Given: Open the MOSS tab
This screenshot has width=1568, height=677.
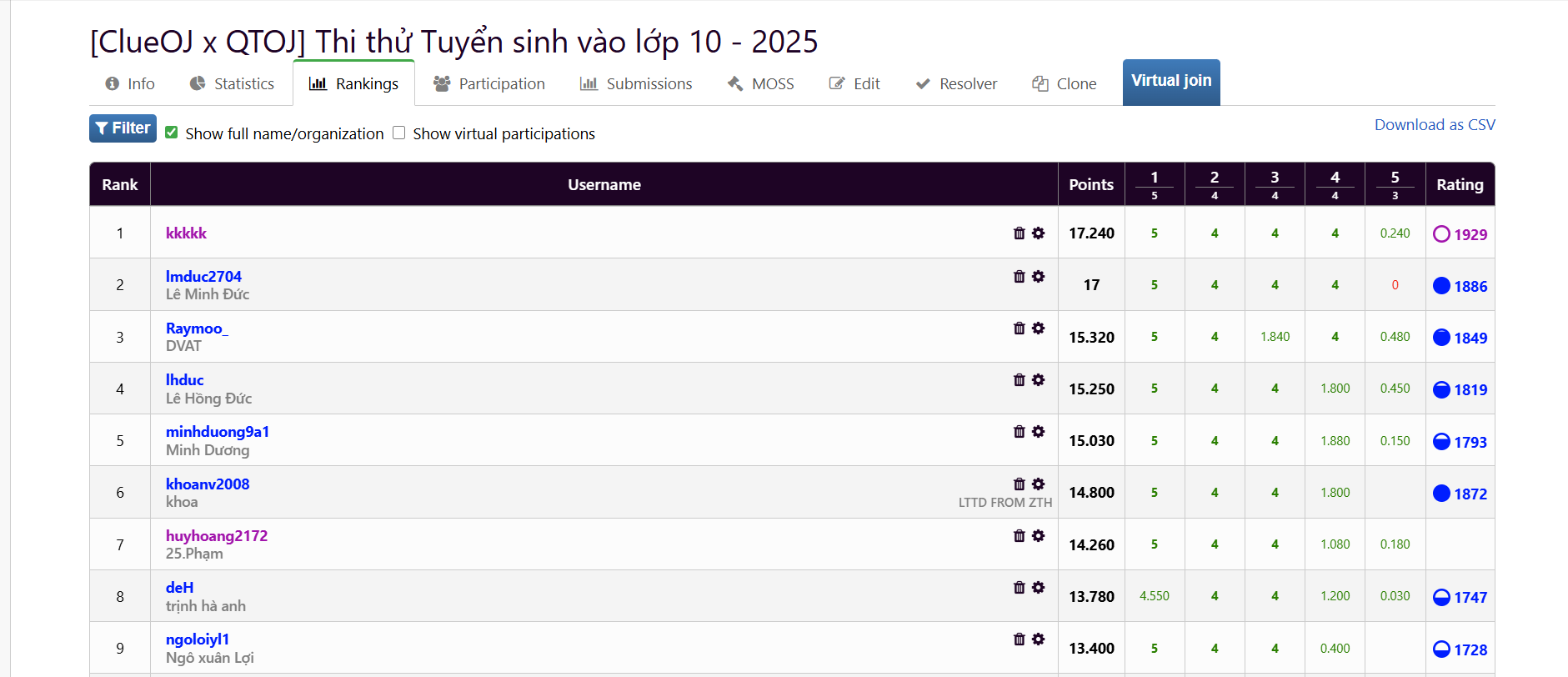Looking at the screenshot, I should (x=760, y=83).
